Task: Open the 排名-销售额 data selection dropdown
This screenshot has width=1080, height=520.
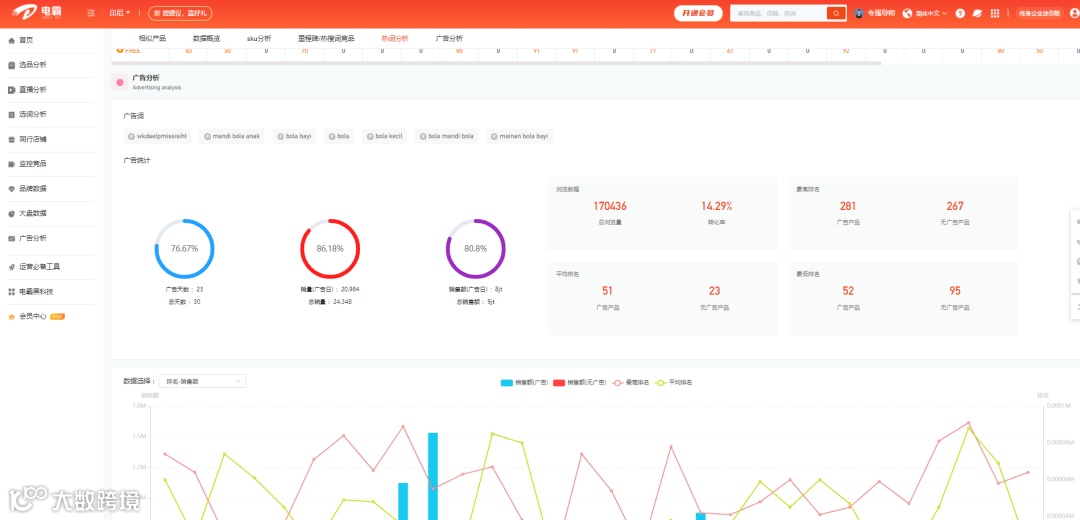Action: click(x=202, y=381)
